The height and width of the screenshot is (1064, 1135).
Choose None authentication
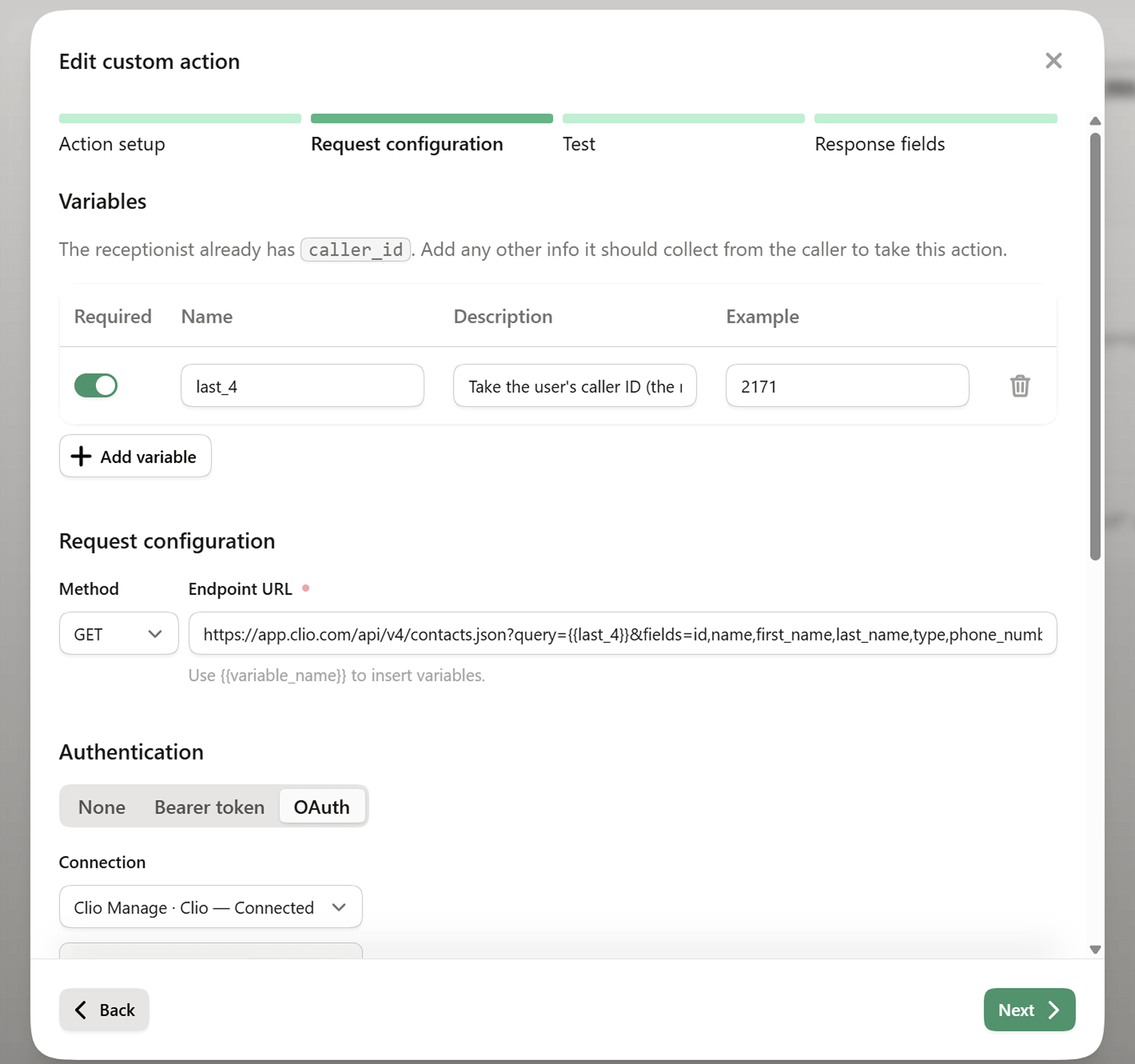(102, 807)
